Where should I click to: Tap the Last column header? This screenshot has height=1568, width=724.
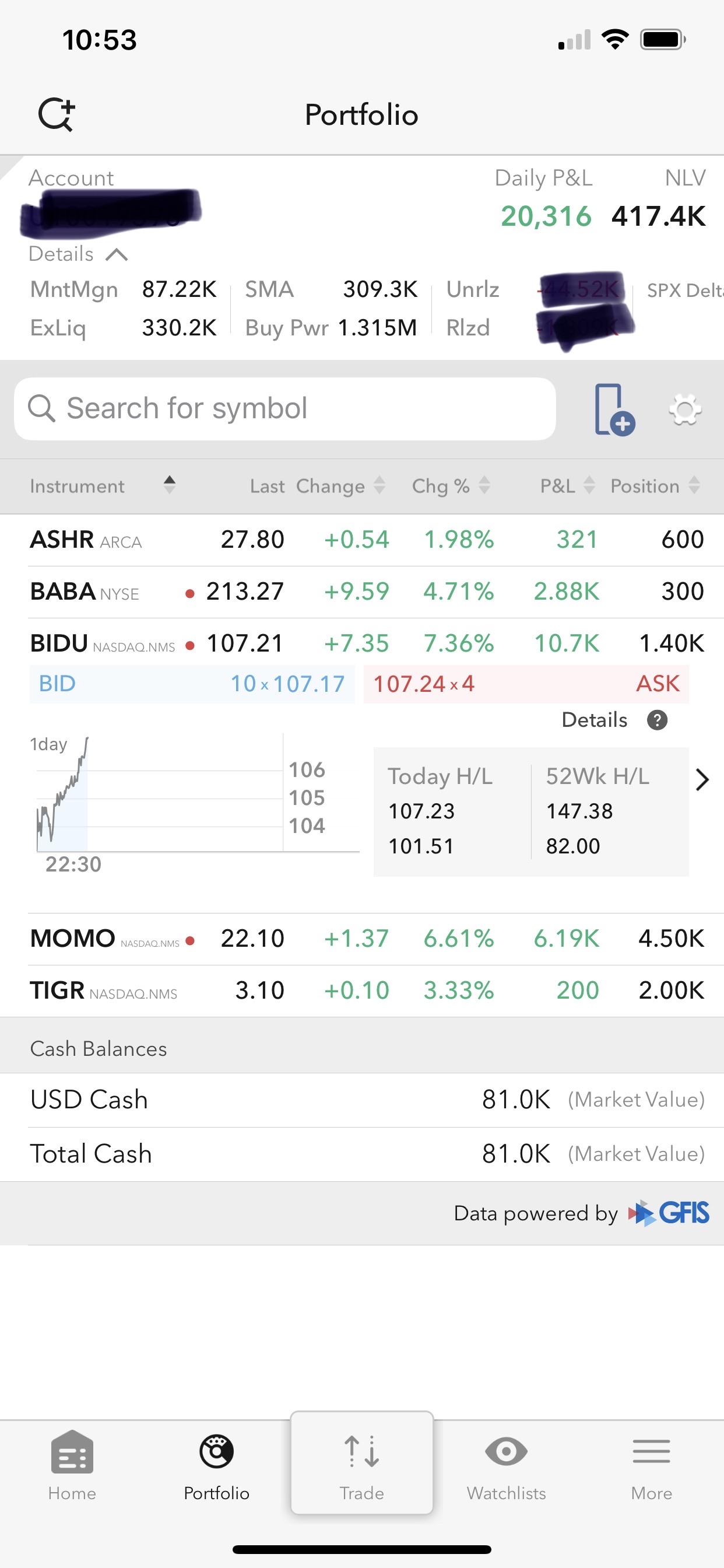coord(267,487)
